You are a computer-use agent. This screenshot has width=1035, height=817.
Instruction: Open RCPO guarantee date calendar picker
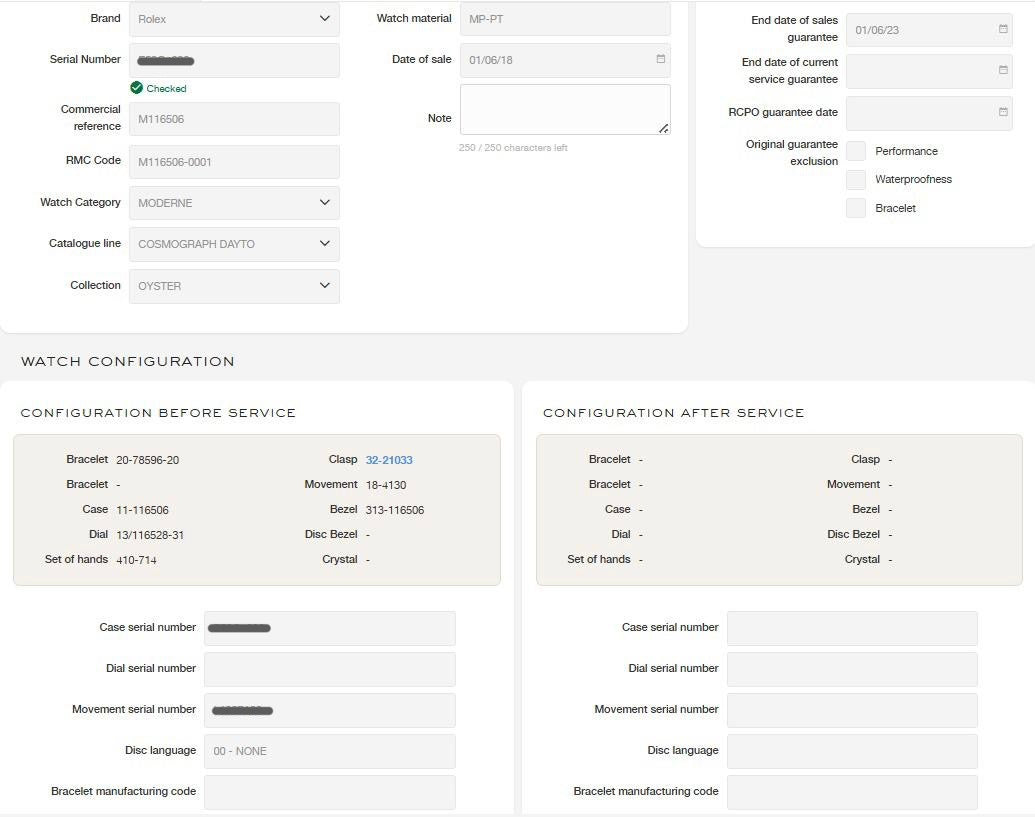click(x=1003, y=112)
